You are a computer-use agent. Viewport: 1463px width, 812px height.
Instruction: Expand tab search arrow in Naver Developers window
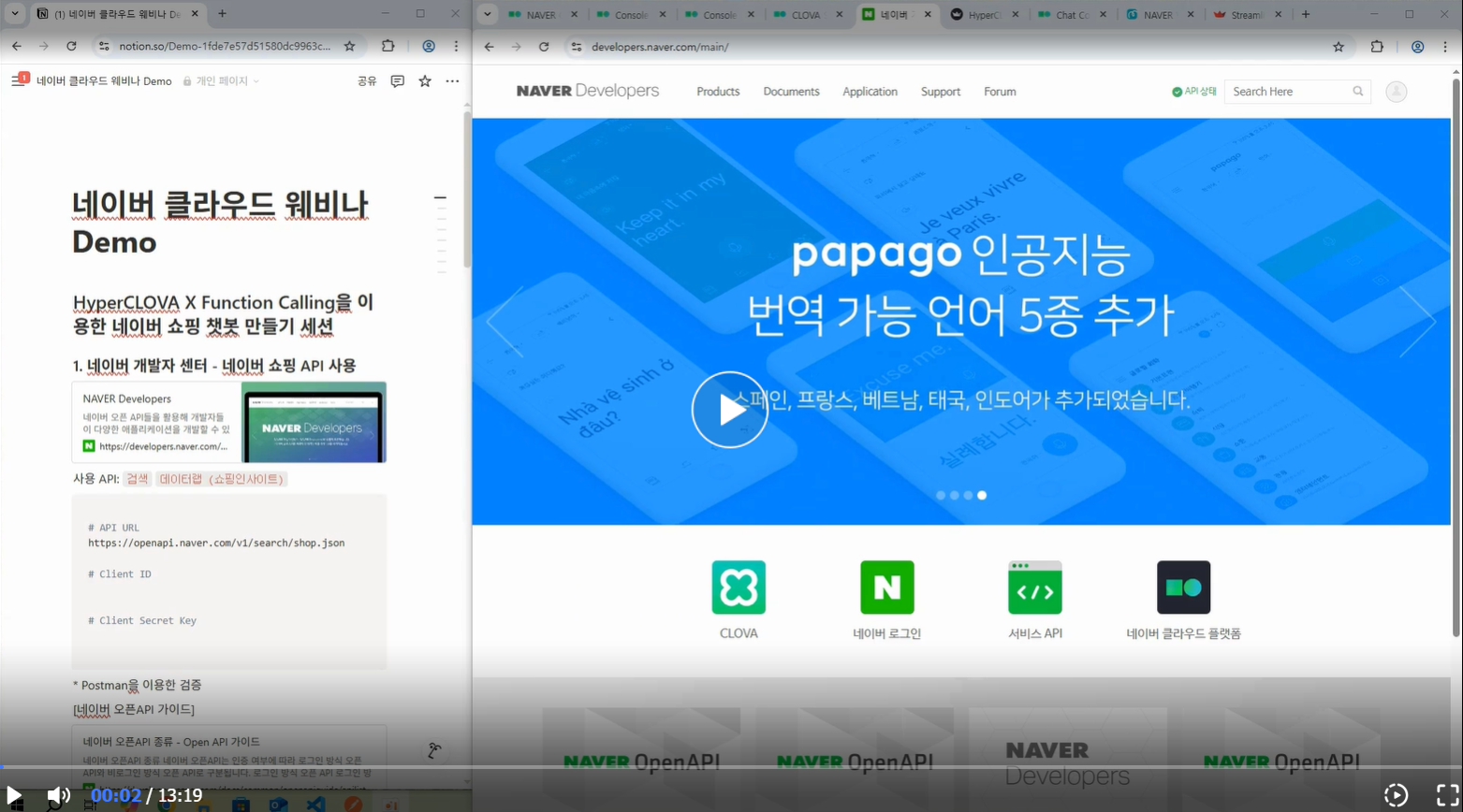pos(488,14)
